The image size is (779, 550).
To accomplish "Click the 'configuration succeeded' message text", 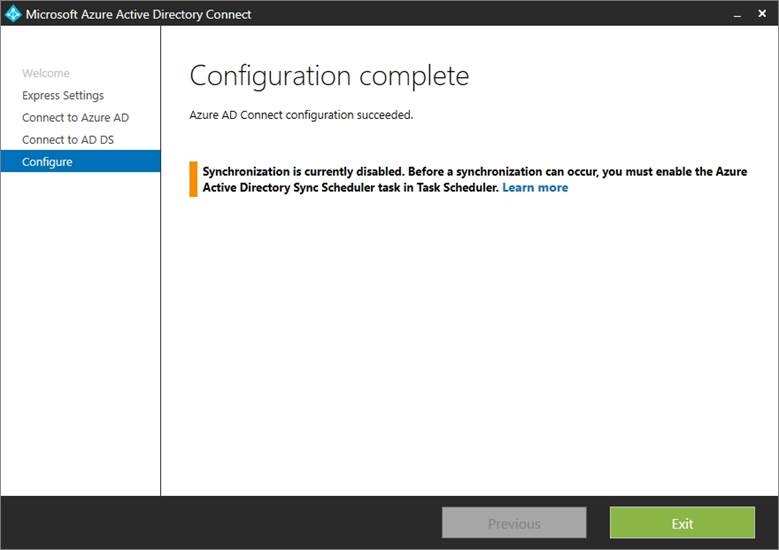I will tap(301, 115).
